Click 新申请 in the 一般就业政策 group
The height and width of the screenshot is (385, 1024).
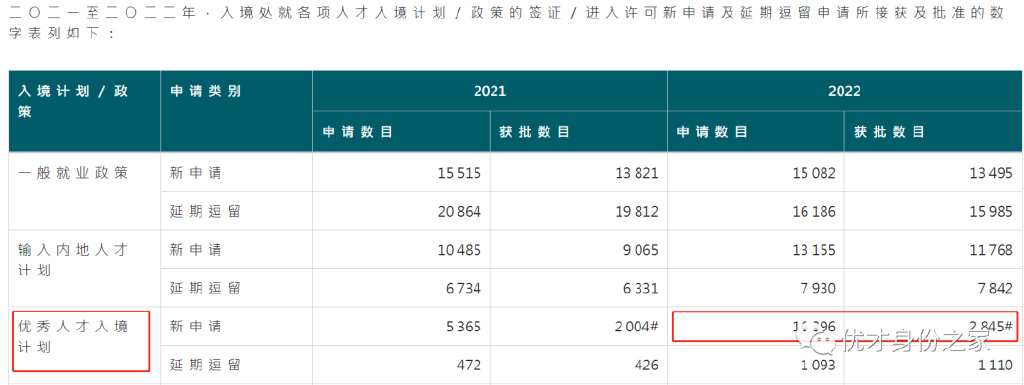[196, 173]
